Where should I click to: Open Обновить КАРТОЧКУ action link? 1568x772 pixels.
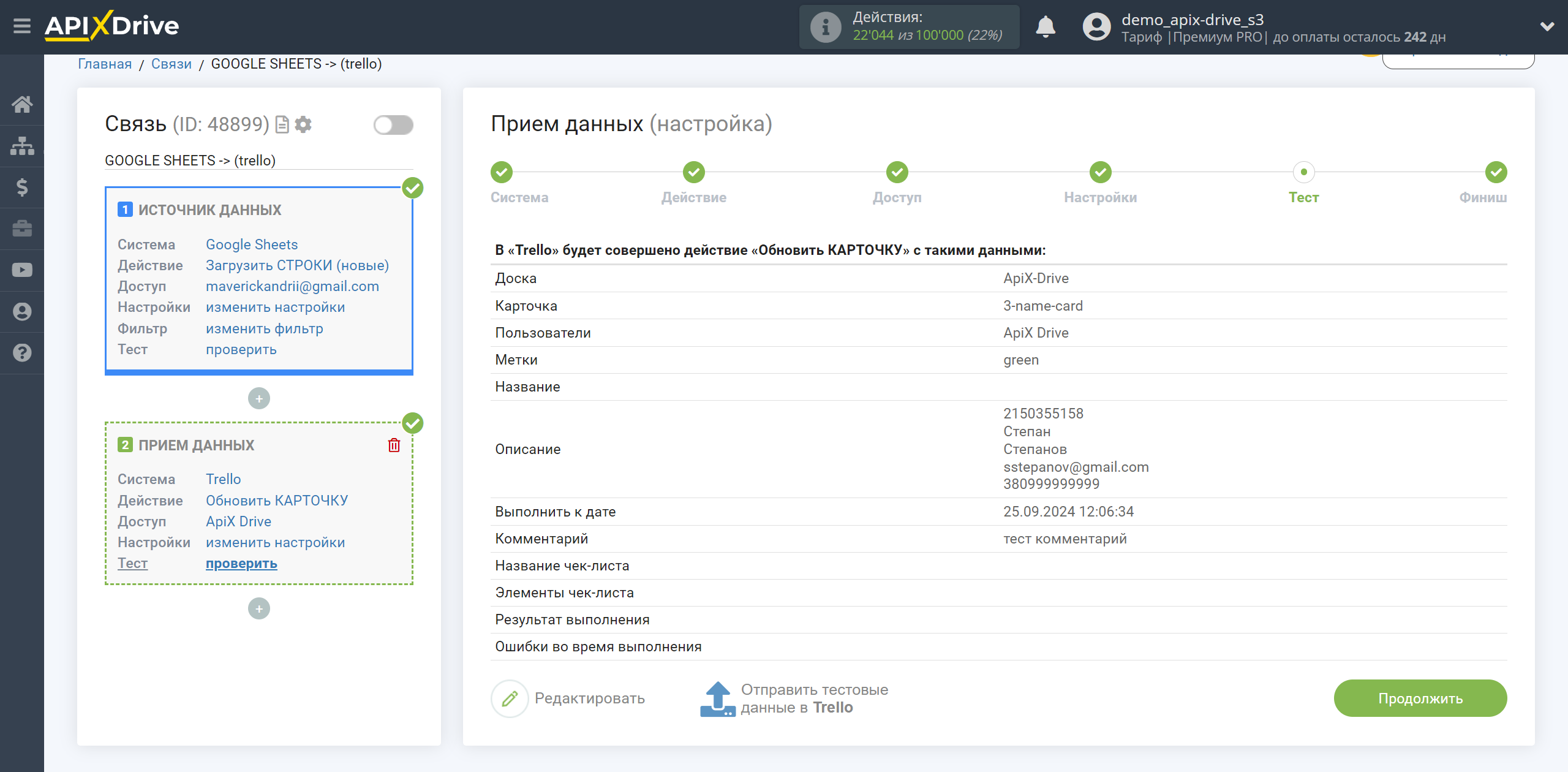coord(276,501)
